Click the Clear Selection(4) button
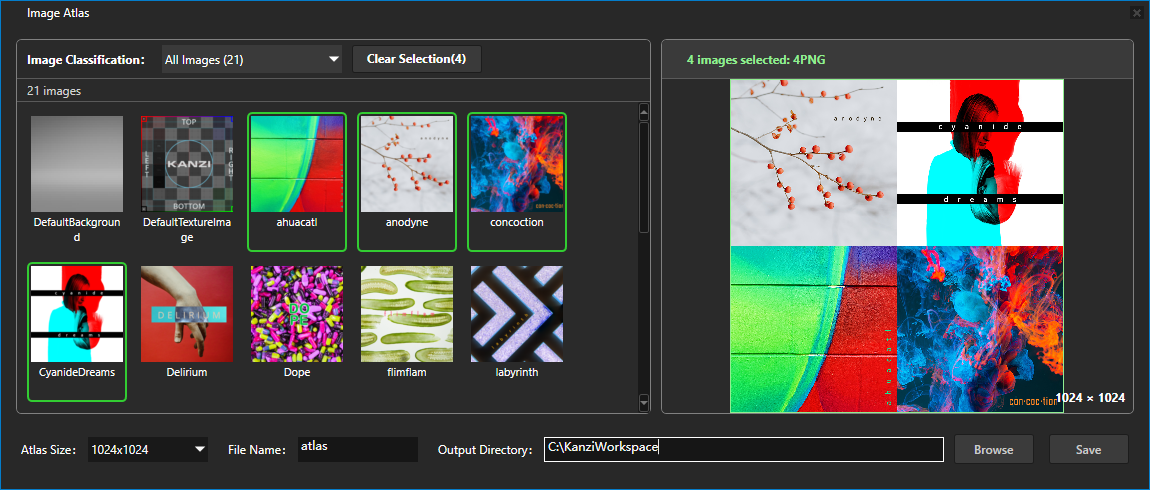The image size is (1150, 490). pyautogui.click(x=417, y=59)
